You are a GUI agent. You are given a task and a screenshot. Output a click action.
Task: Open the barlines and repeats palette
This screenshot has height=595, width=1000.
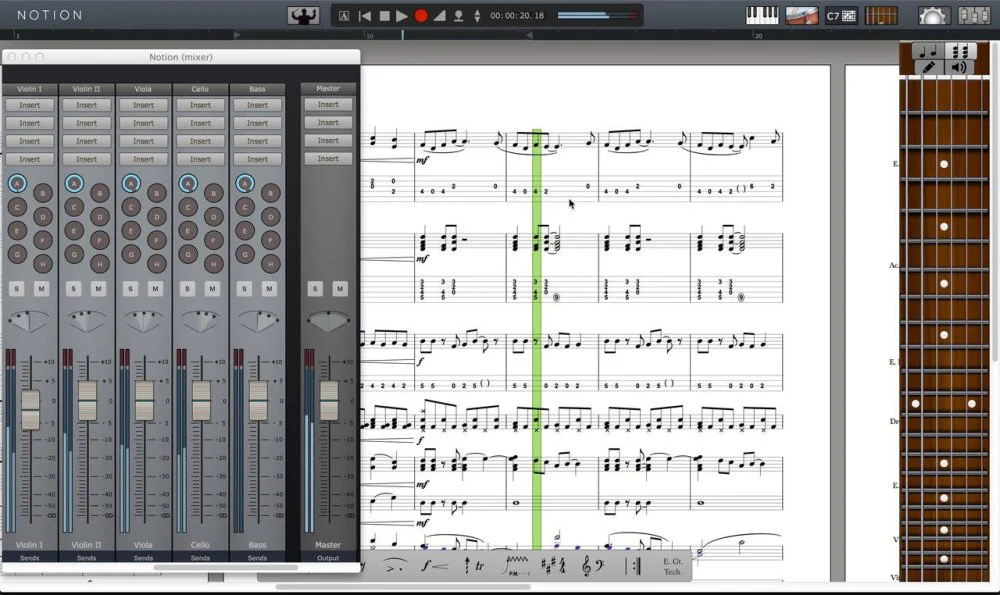click(633, 565)
